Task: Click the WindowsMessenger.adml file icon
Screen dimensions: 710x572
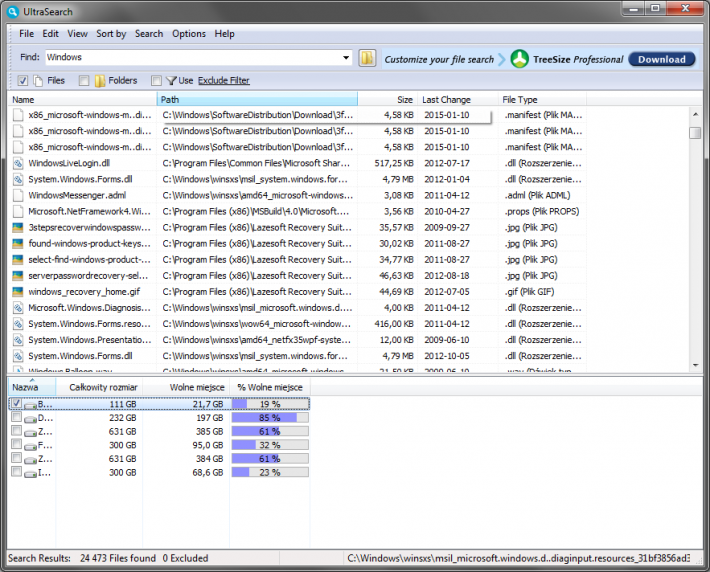Action: tap(18, 196)
